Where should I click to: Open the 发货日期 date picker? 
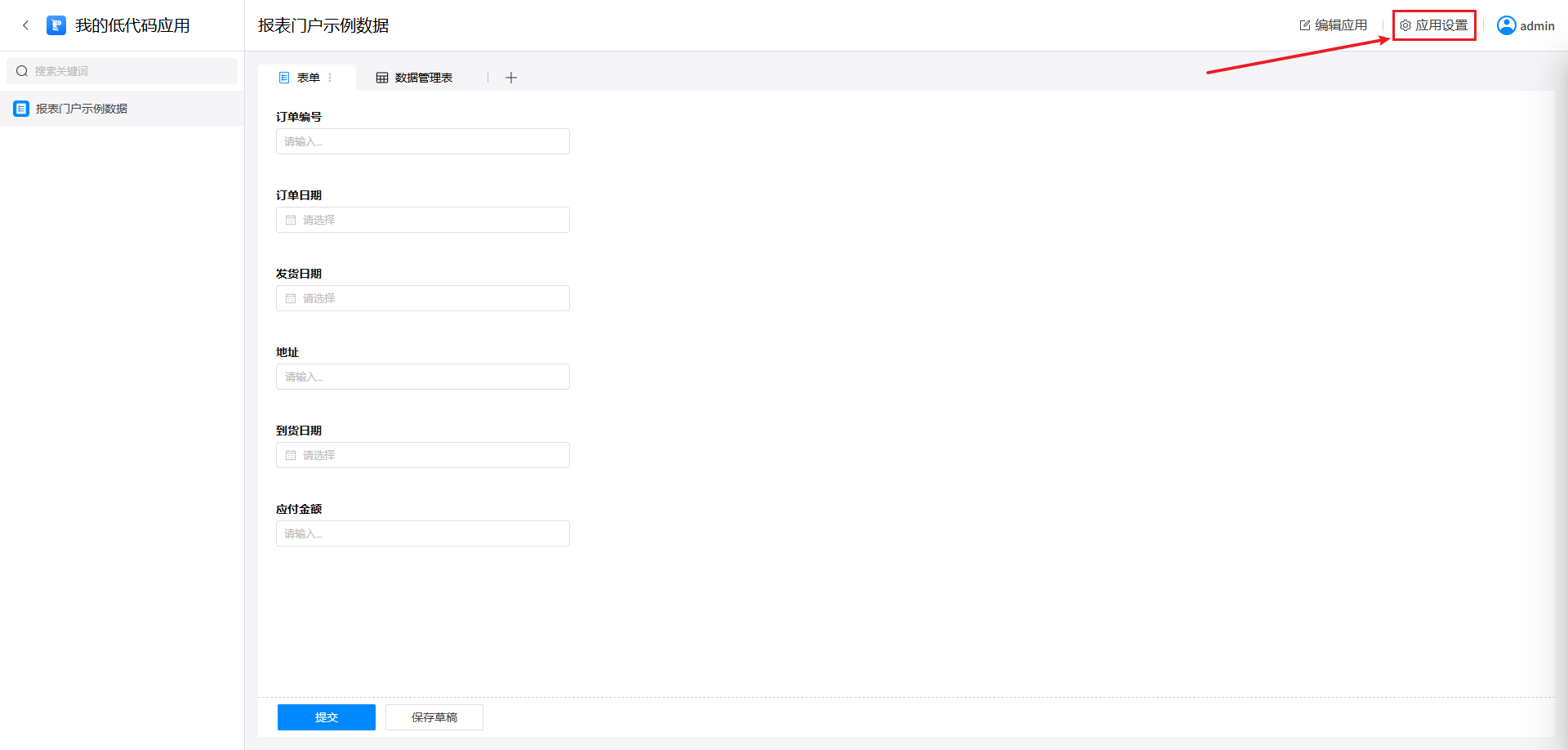coord(422,298)
